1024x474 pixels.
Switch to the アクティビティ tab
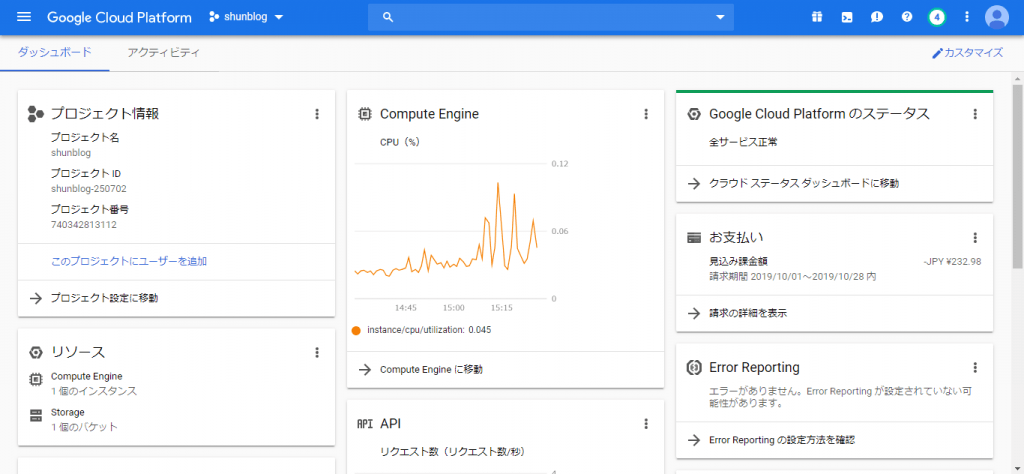pos(164,53)
